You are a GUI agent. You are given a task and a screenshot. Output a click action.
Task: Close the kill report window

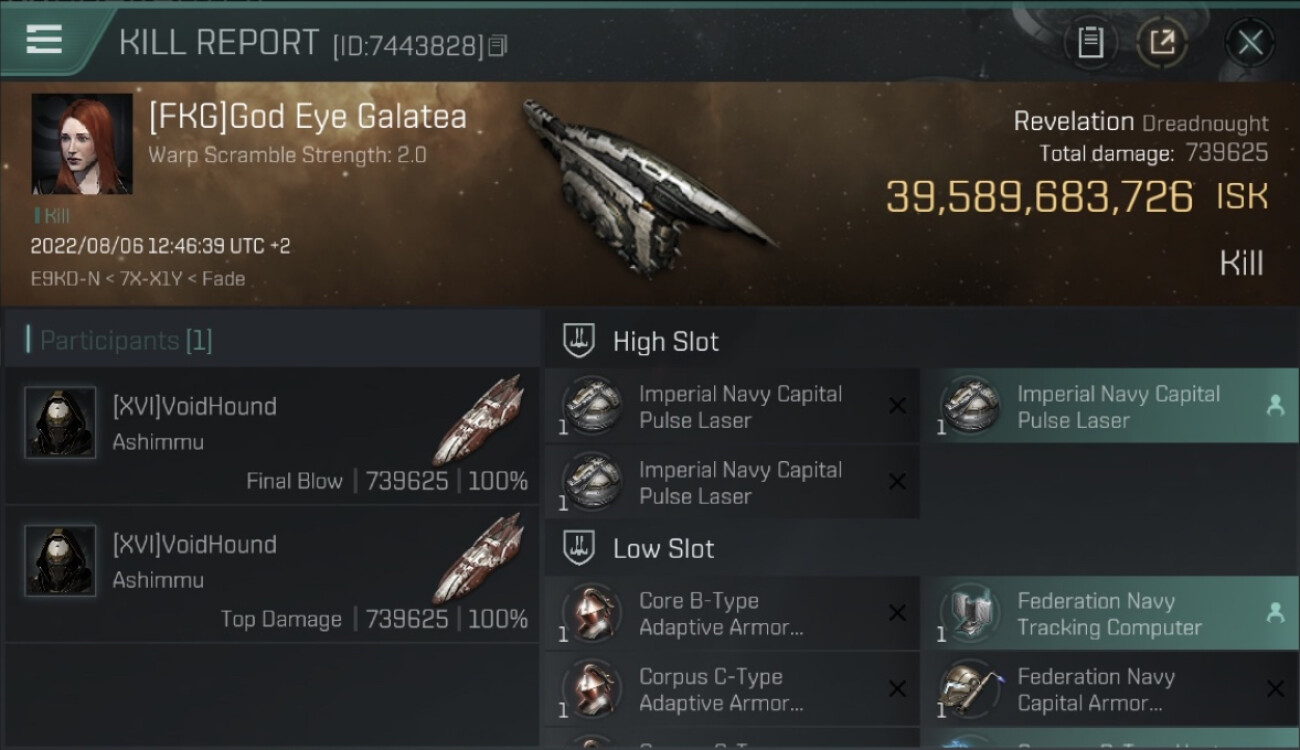click(1250, 42)
